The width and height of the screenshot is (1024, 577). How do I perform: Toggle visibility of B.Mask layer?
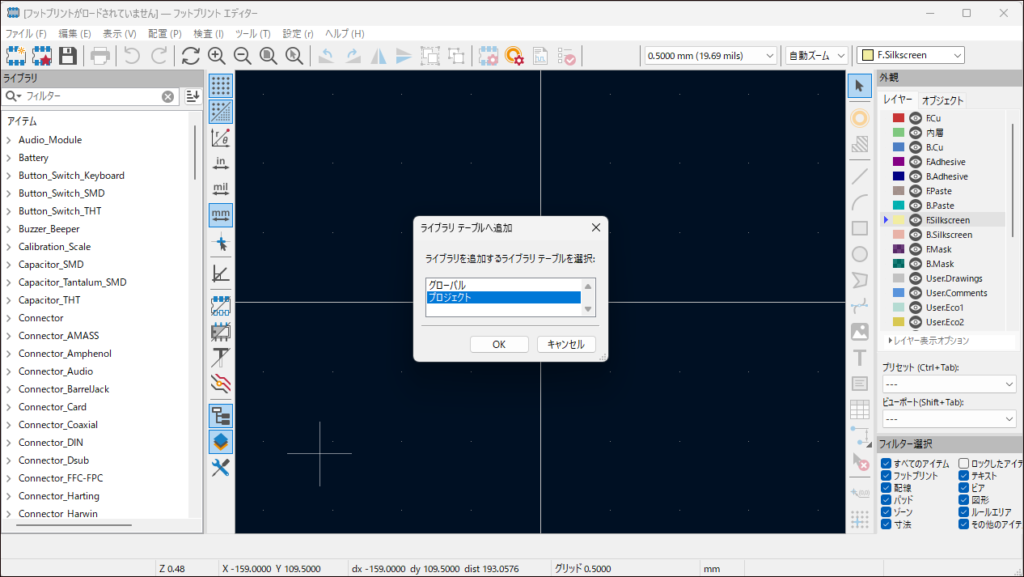point(915,264)
